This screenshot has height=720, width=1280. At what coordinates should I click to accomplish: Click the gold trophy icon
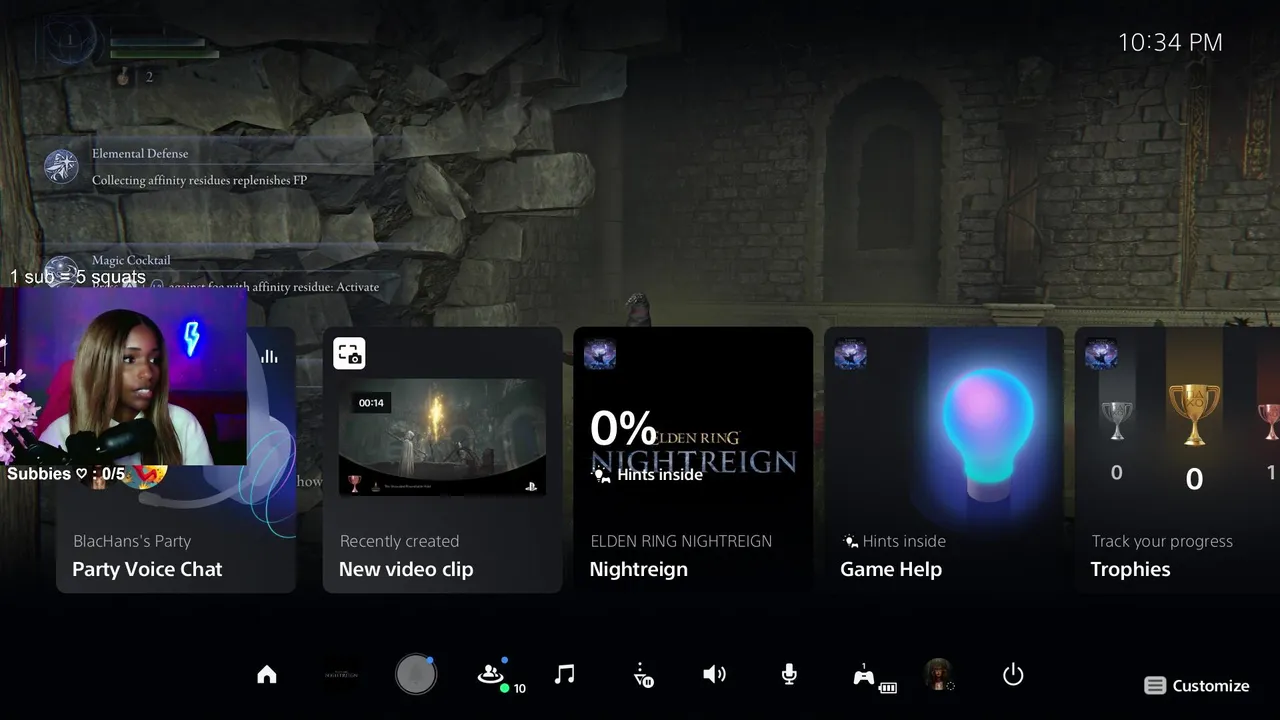click(x=1194, y=414)
